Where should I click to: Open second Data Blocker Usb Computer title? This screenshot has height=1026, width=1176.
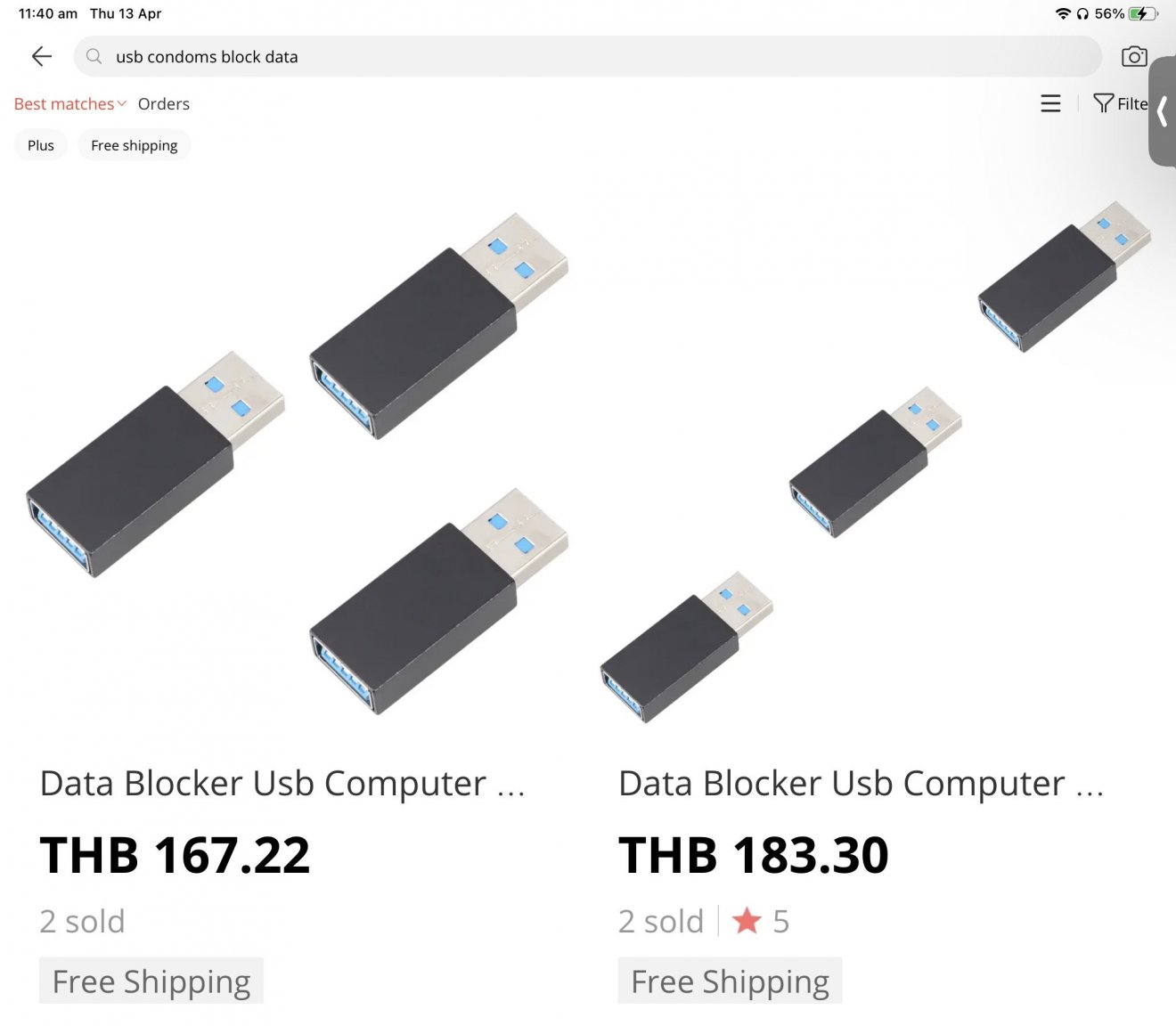point(862,784)
